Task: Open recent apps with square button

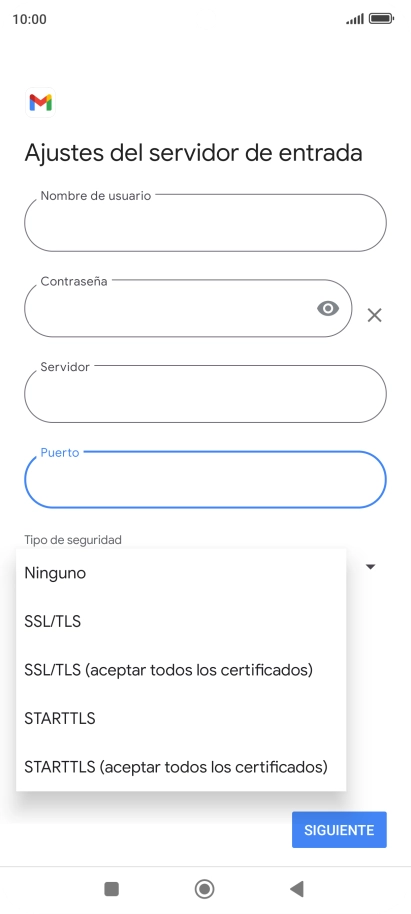Action: coord(111,889)
